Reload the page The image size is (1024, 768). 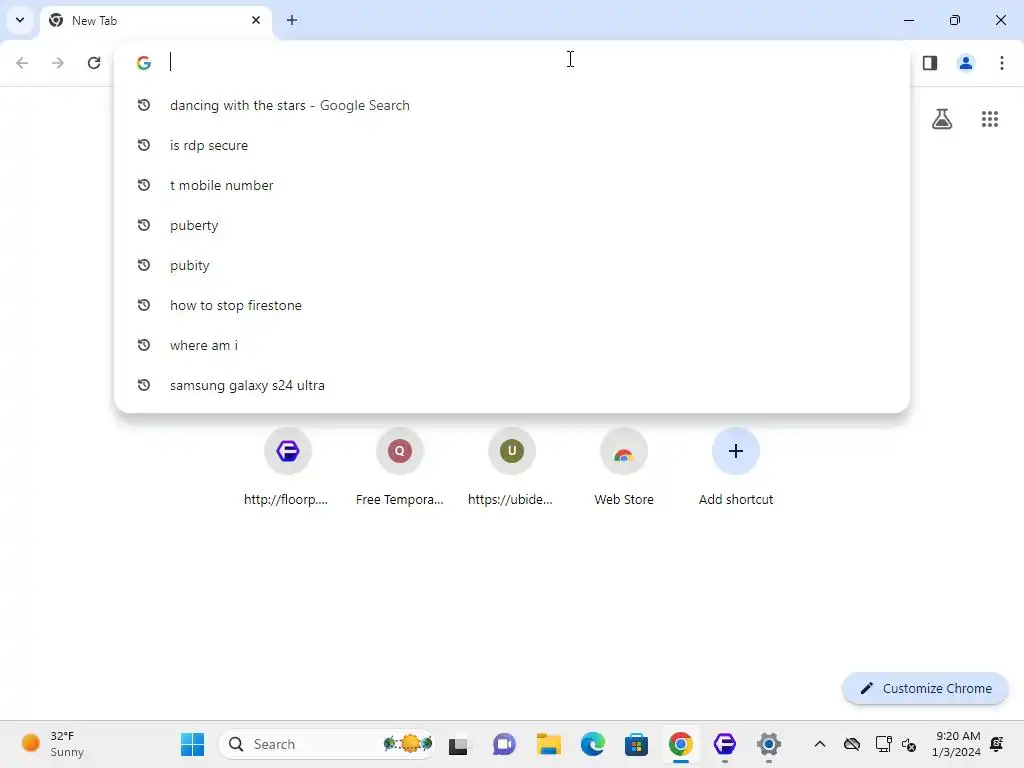(x=94, y=63)
